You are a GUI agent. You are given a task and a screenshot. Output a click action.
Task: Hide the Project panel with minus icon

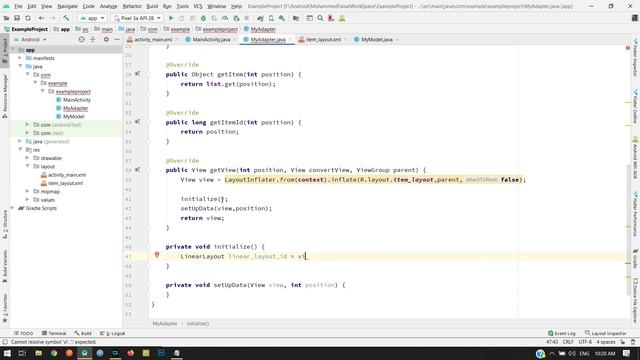(117, 40)
